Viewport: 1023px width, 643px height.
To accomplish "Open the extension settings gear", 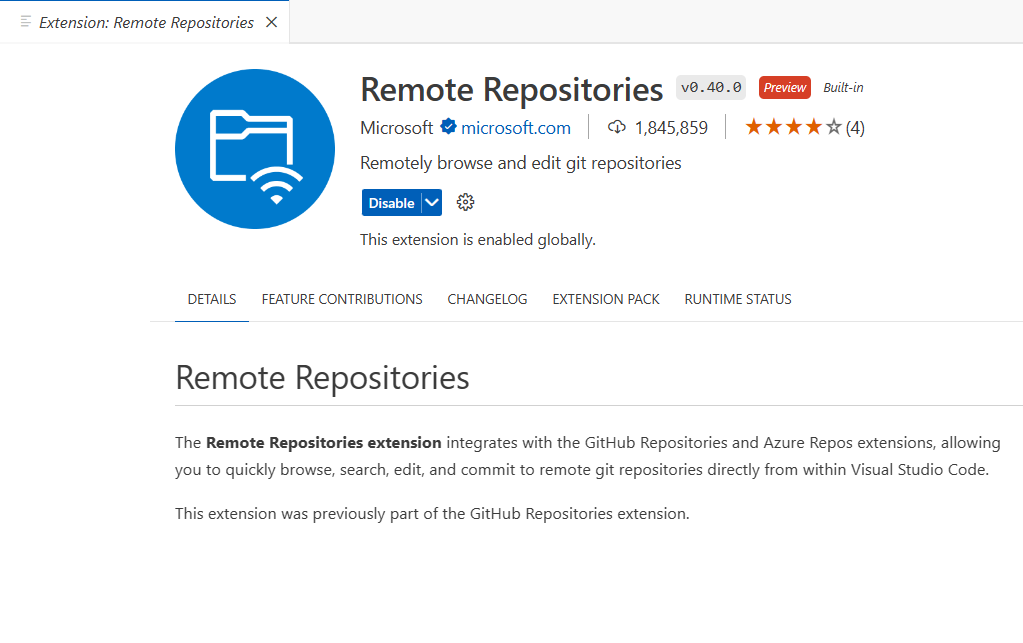I will click(464, 202).
